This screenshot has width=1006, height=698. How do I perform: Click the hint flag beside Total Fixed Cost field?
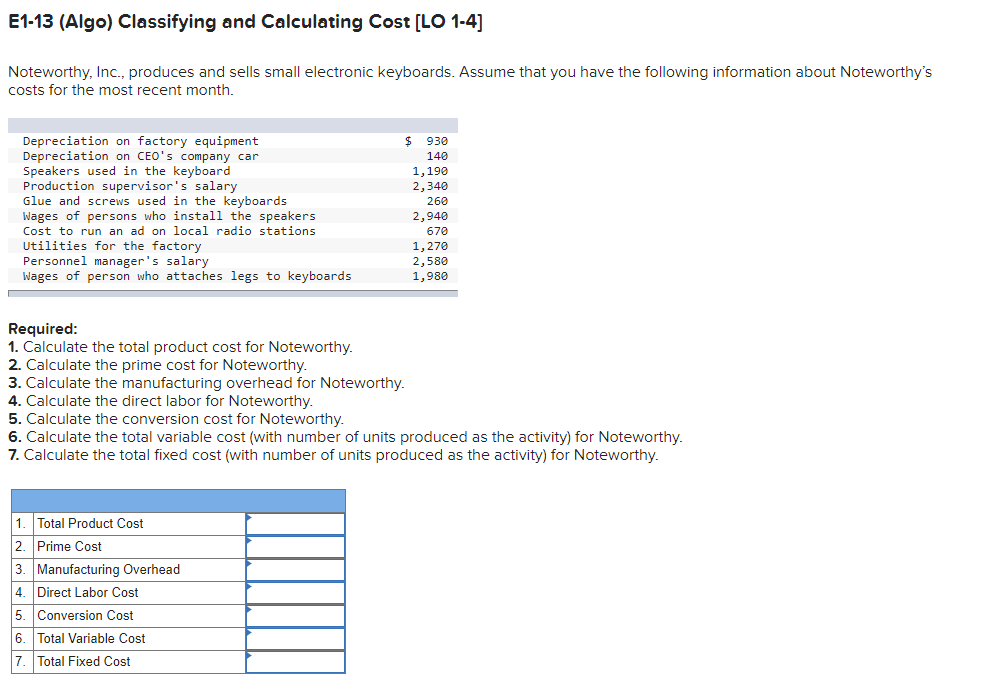pos(249,655)
